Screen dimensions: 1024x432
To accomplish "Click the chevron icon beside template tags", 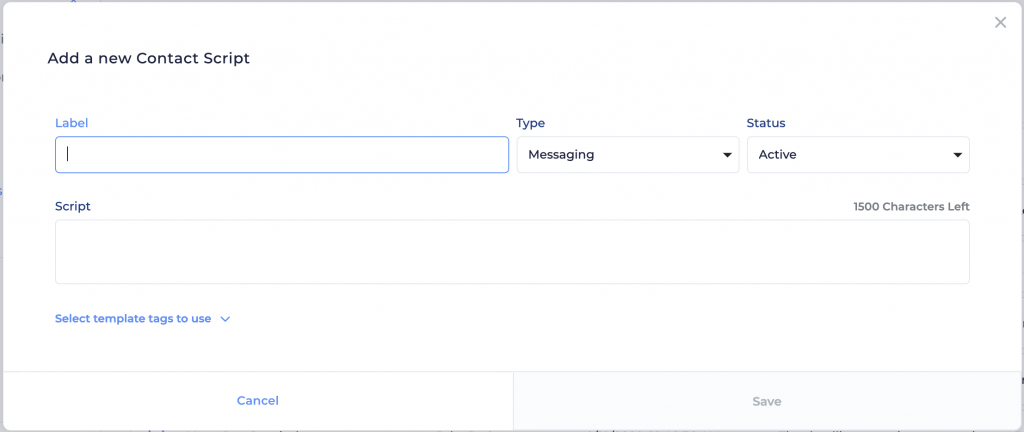I will [225, 319].
